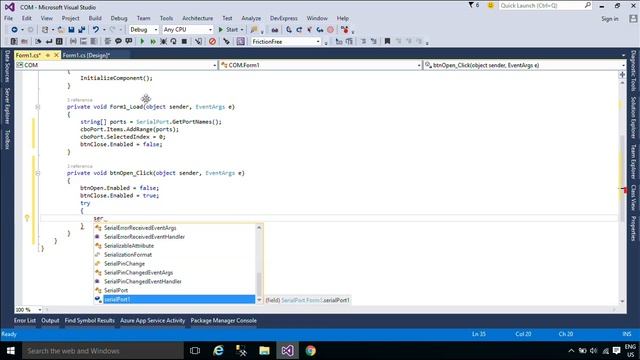Screen dimensions: 640x360
Task: Click the Open File folder icon
Action: [x=61, y=30]
